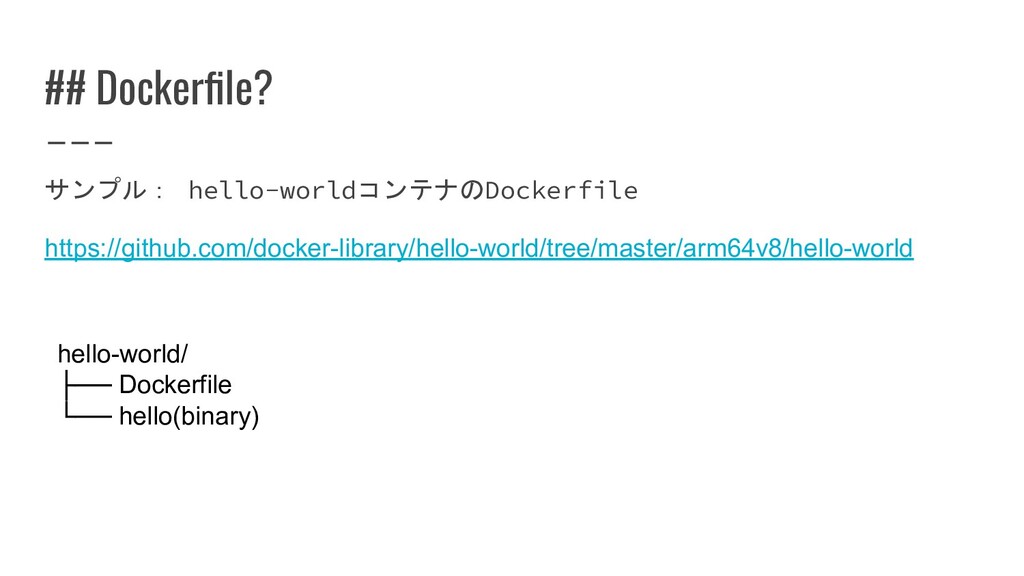The height and width of the screenshot is (576, 1024).
Task: Click the word "Dockerfile" ending the subtitle line
Action: [x=561, y=191]
